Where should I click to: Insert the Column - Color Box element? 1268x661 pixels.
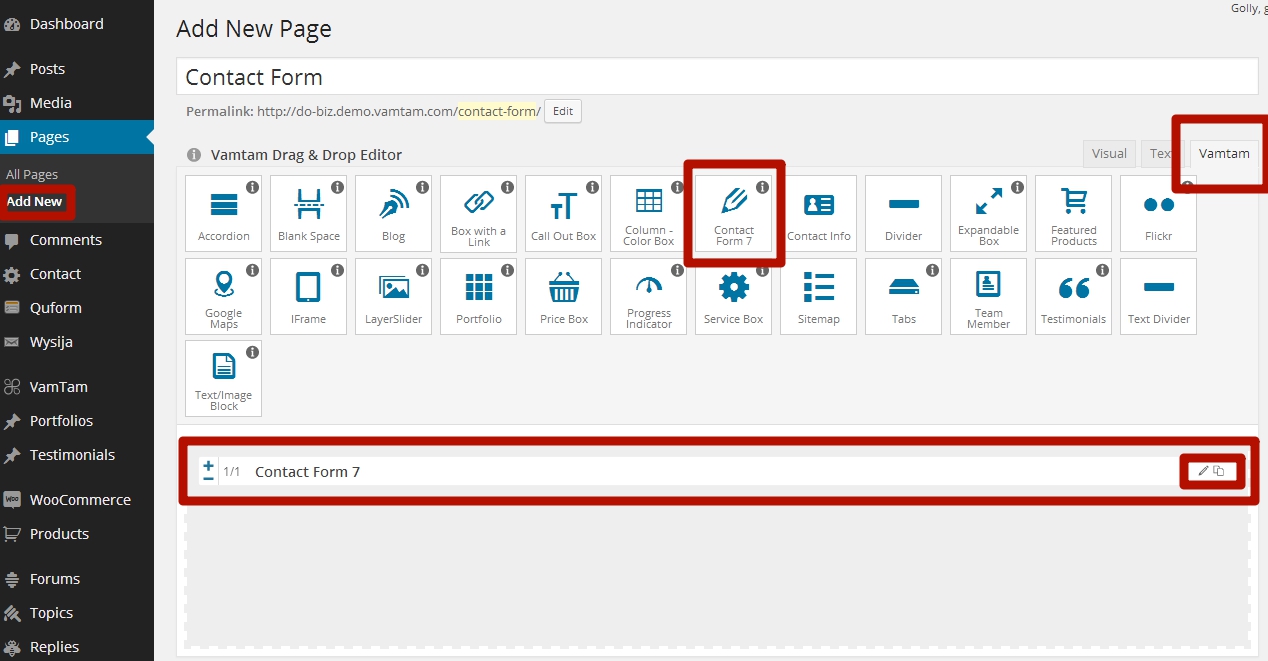pyautogui.click(x=648, y=213)
